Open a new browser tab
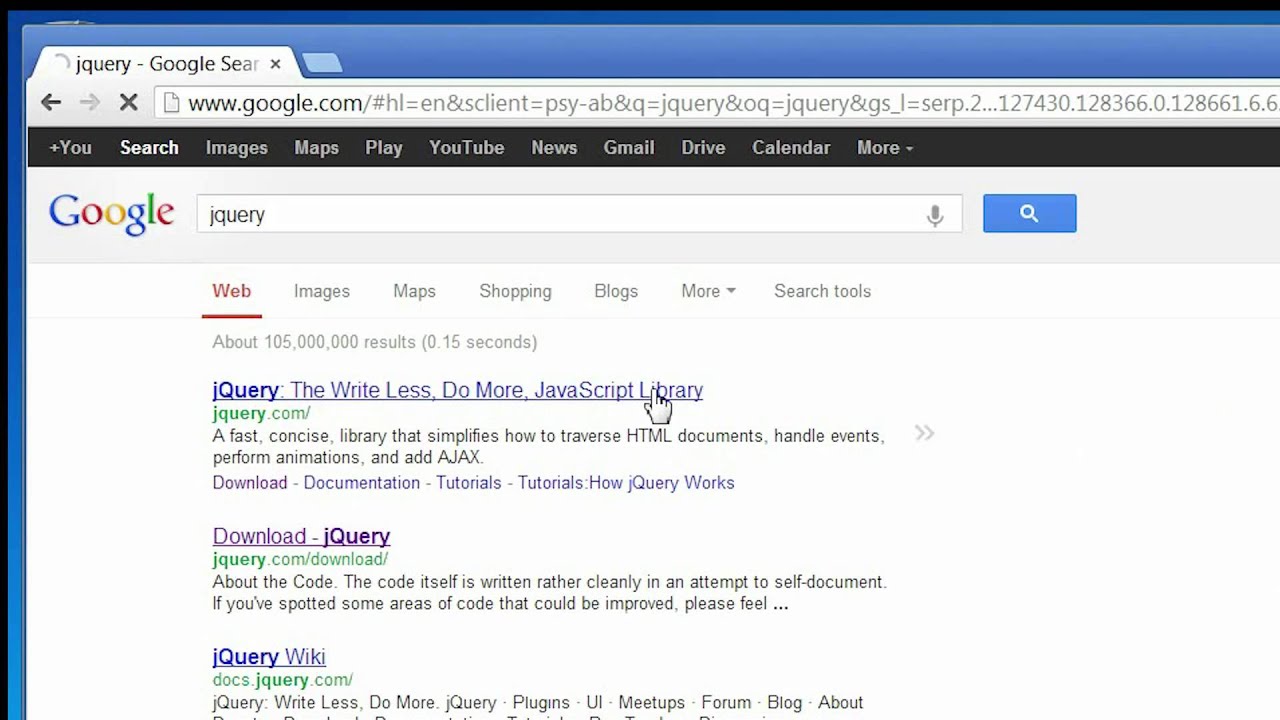Viewport: 1280px width, 720px height. [x=322, y=64]
